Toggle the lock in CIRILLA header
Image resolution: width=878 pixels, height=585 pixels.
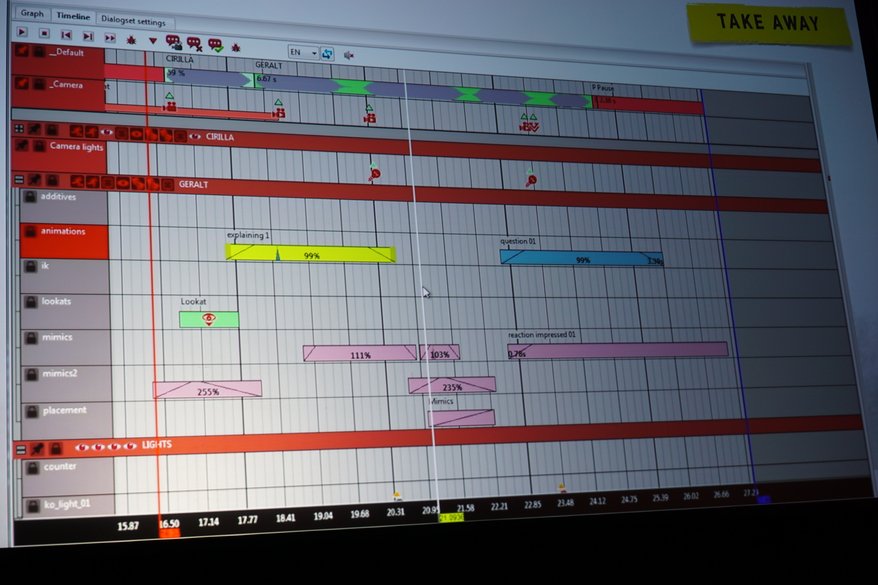[x=52, y=130]
